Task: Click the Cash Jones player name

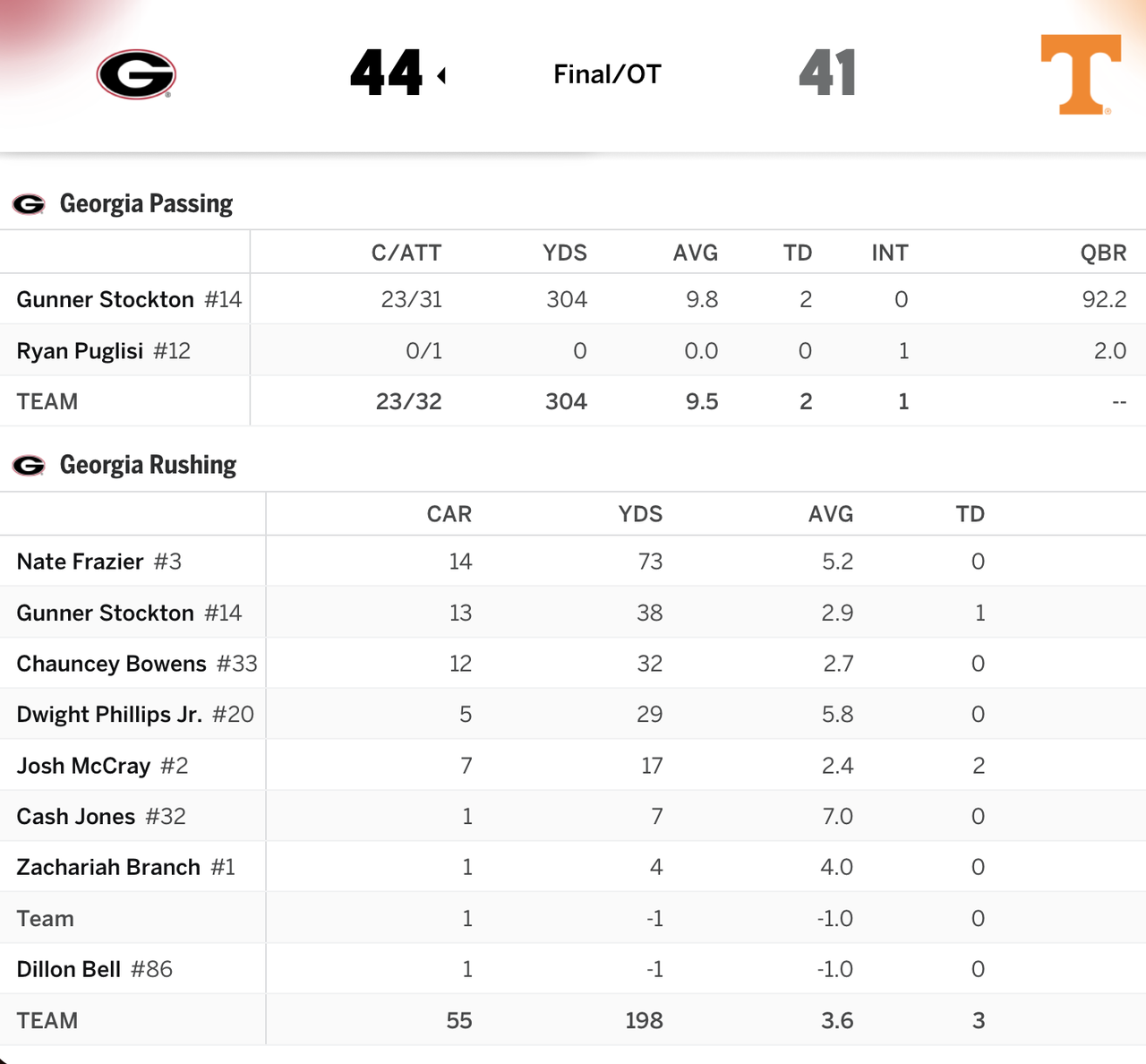Action: pos(75,817)
